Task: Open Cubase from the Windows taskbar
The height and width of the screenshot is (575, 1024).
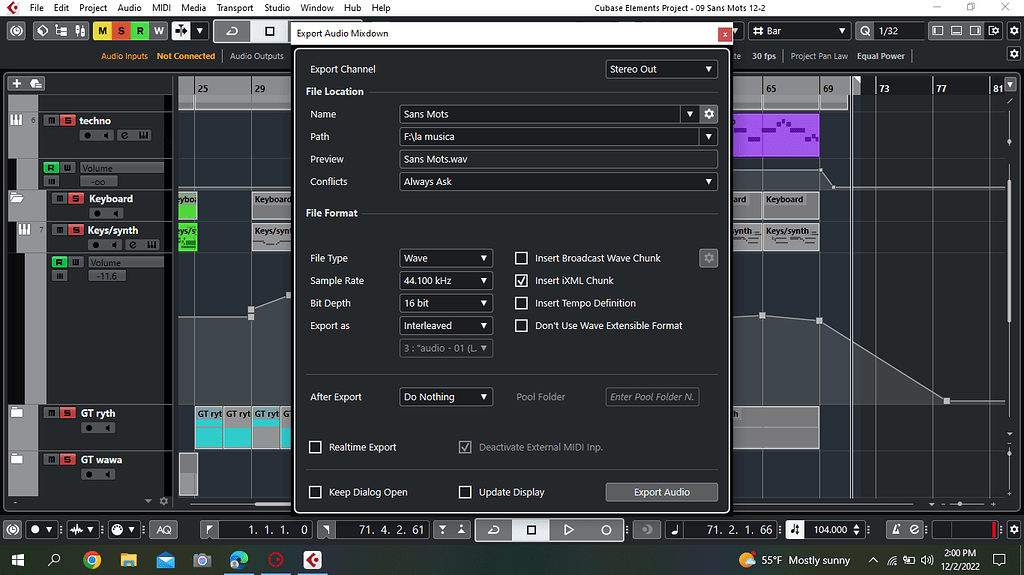Action: coord(312,560)
